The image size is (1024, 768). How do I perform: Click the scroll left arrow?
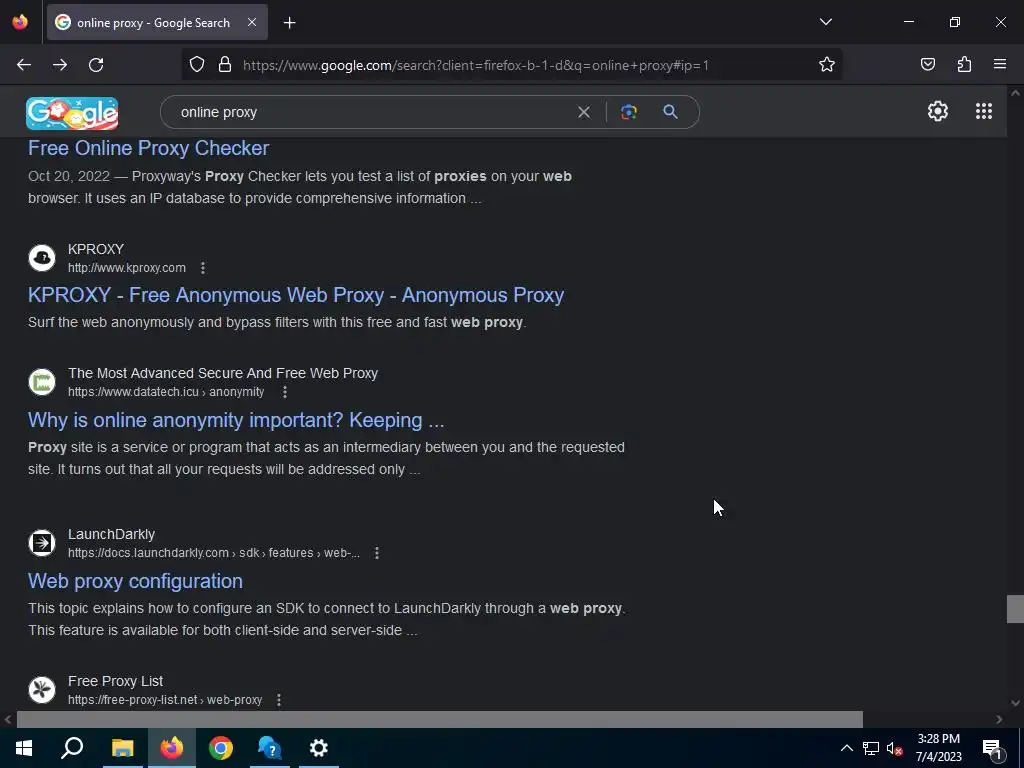click(8, 719)
